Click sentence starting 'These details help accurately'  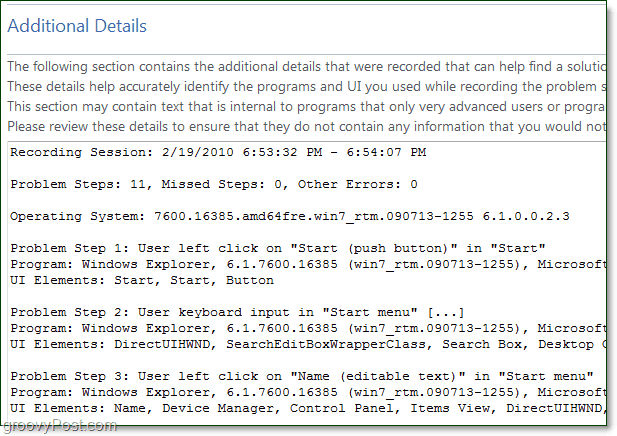[x=307, y=87]
